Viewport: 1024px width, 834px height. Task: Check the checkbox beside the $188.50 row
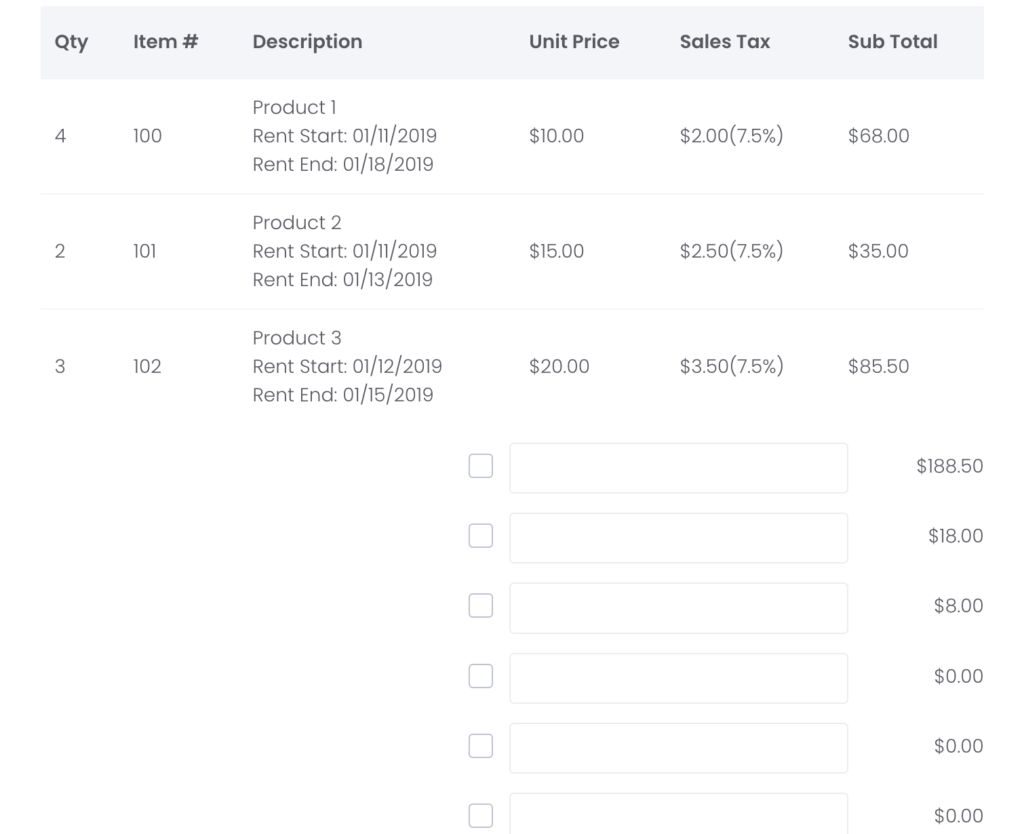(x=481, y=466)
